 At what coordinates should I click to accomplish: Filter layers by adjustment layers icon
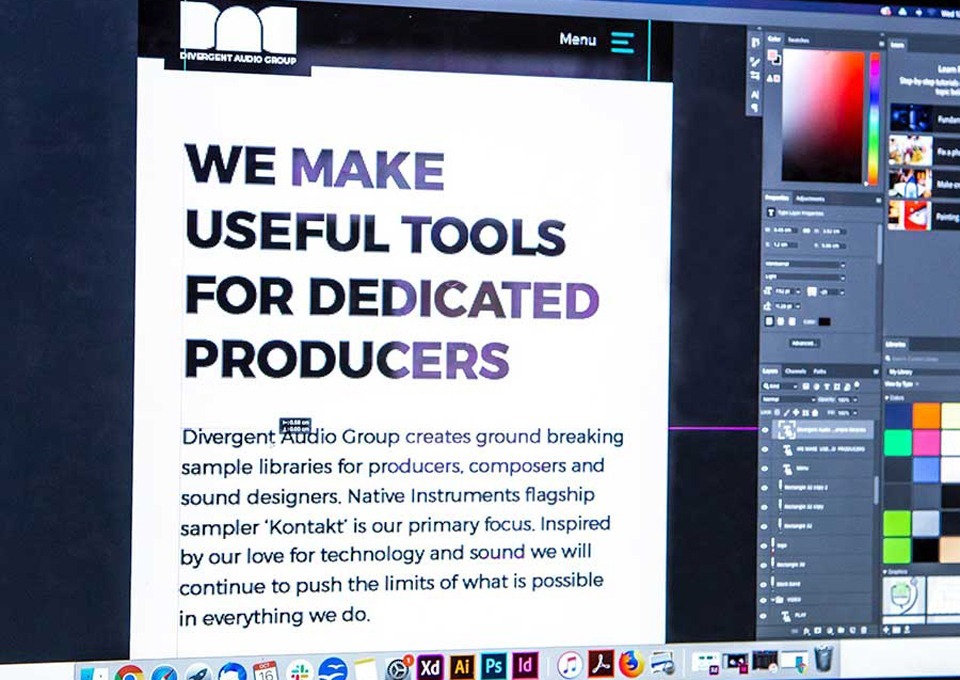coord(816,386)
